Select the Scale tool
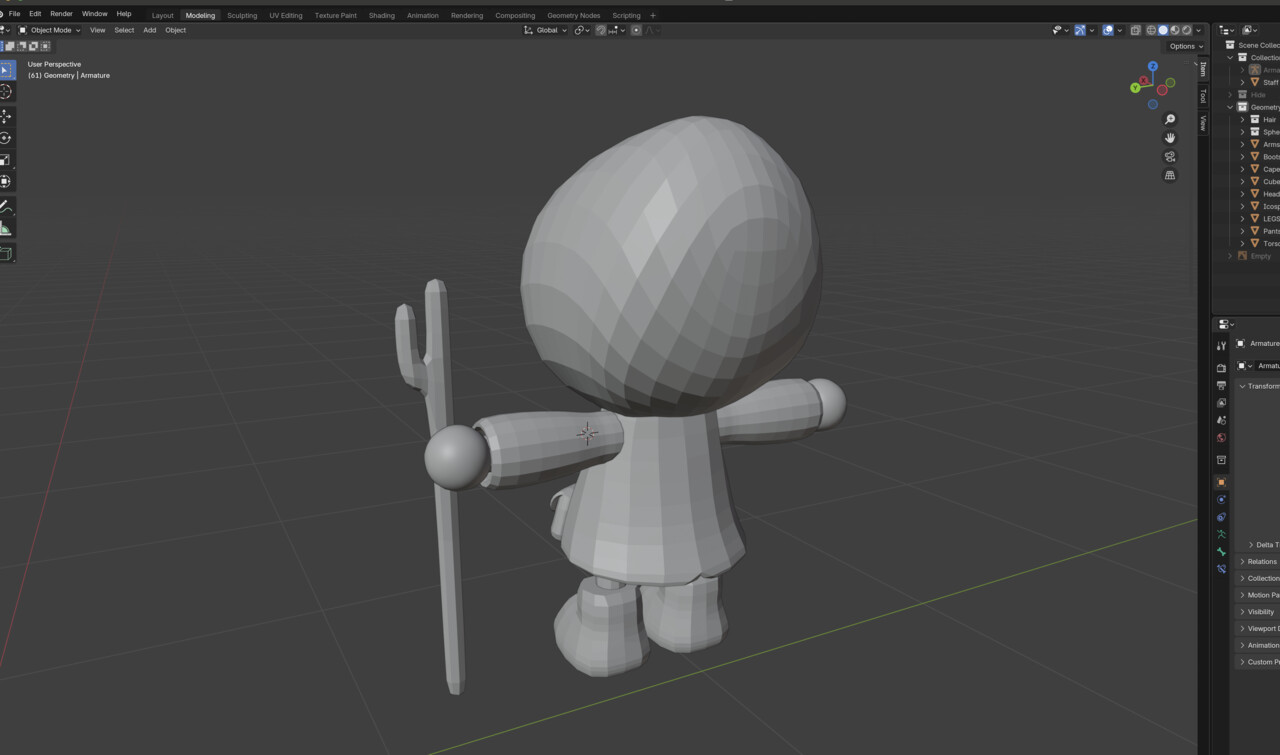 [x=6, y=160]
